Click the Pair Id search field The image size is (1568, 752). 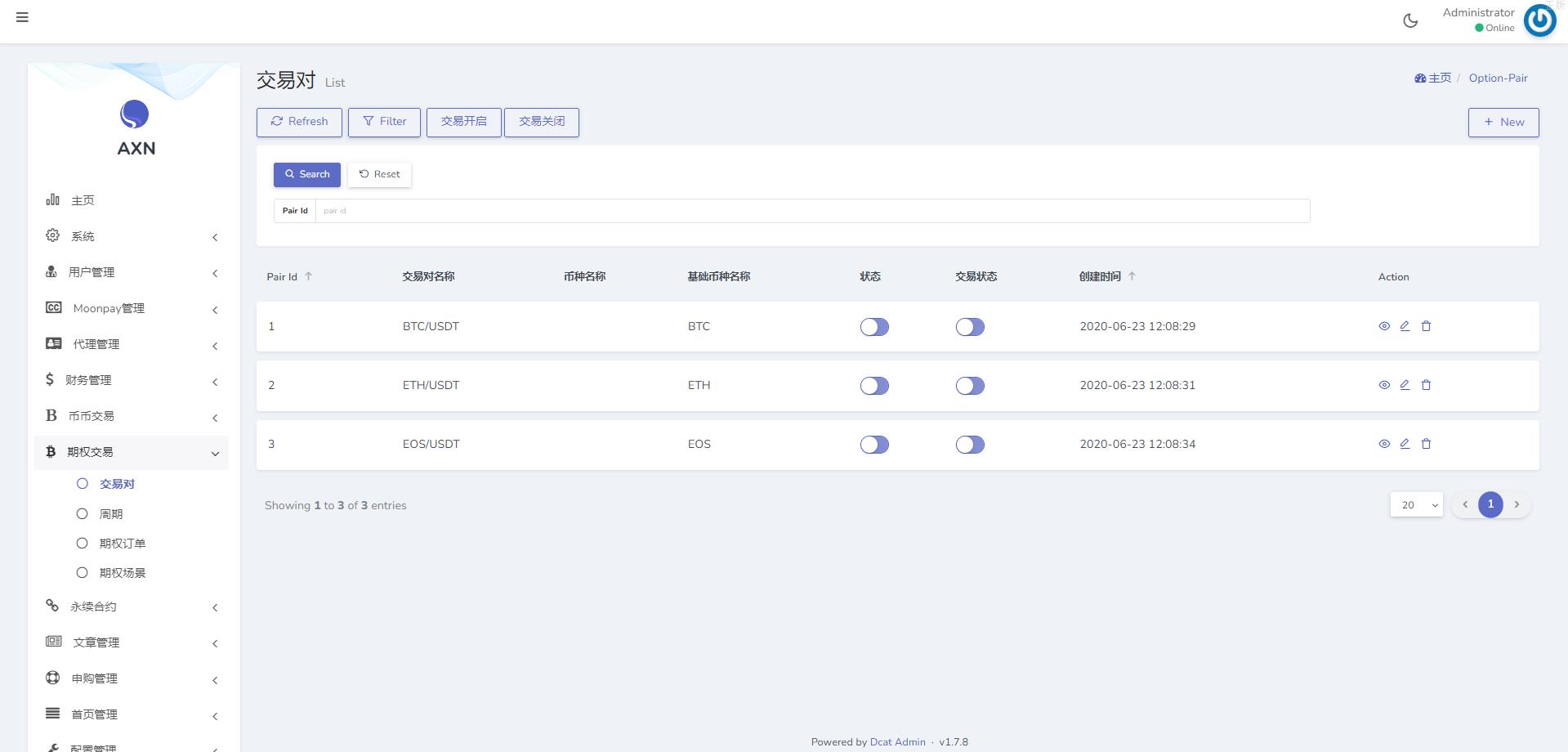[811, 211]
